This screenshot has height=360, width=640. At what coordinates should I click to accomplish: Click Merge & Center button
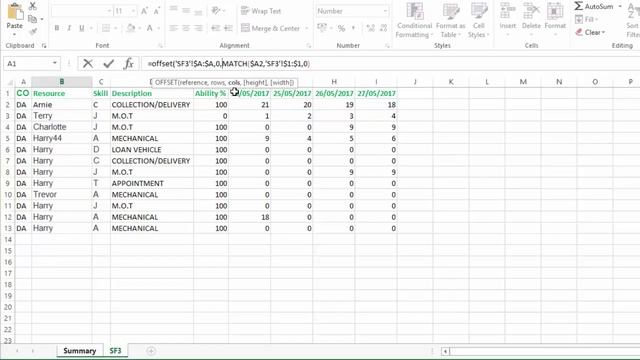(270, 28)
